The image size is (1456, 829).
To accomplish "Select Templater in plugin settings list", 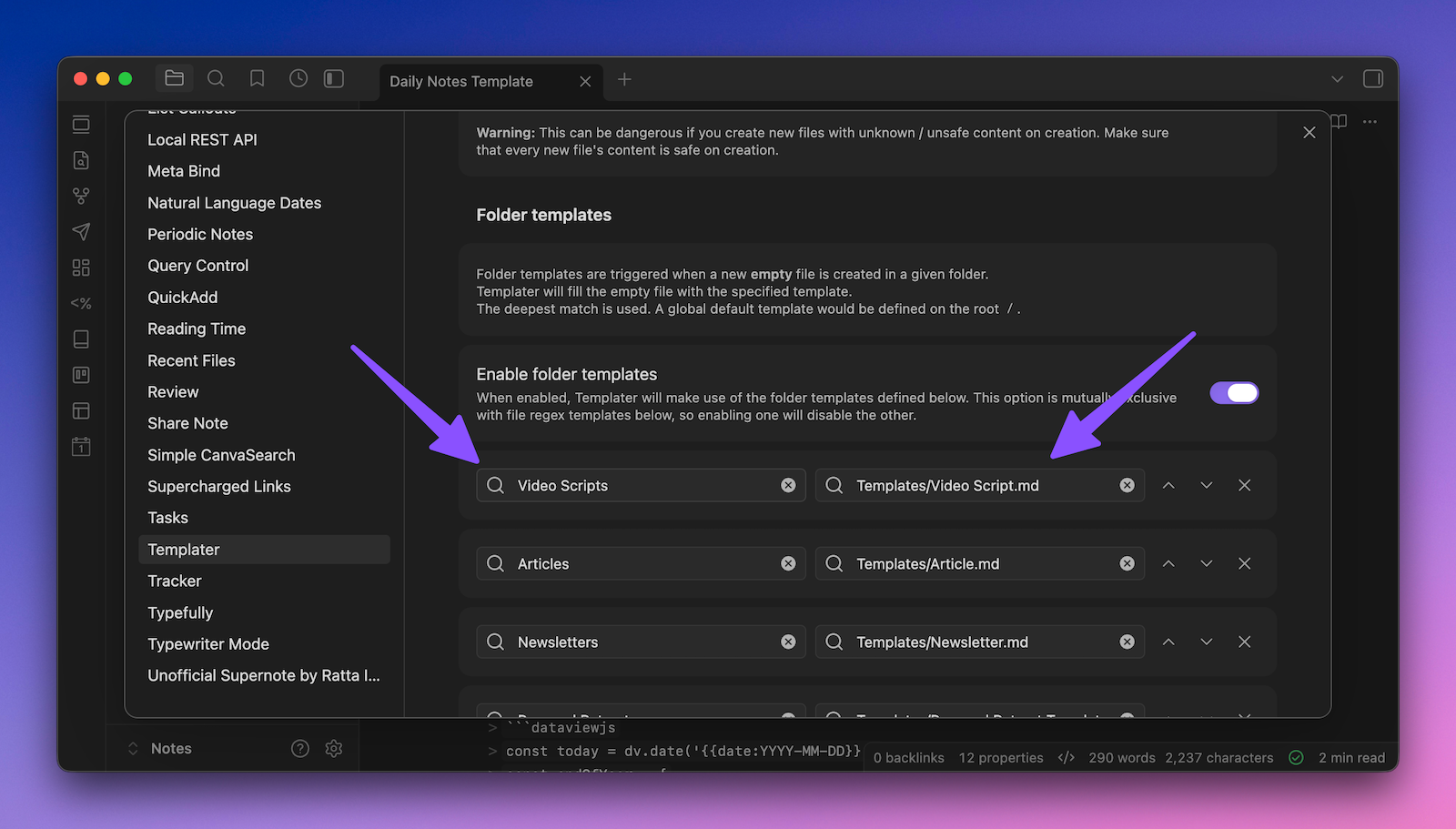I will (x=184, y=550).
